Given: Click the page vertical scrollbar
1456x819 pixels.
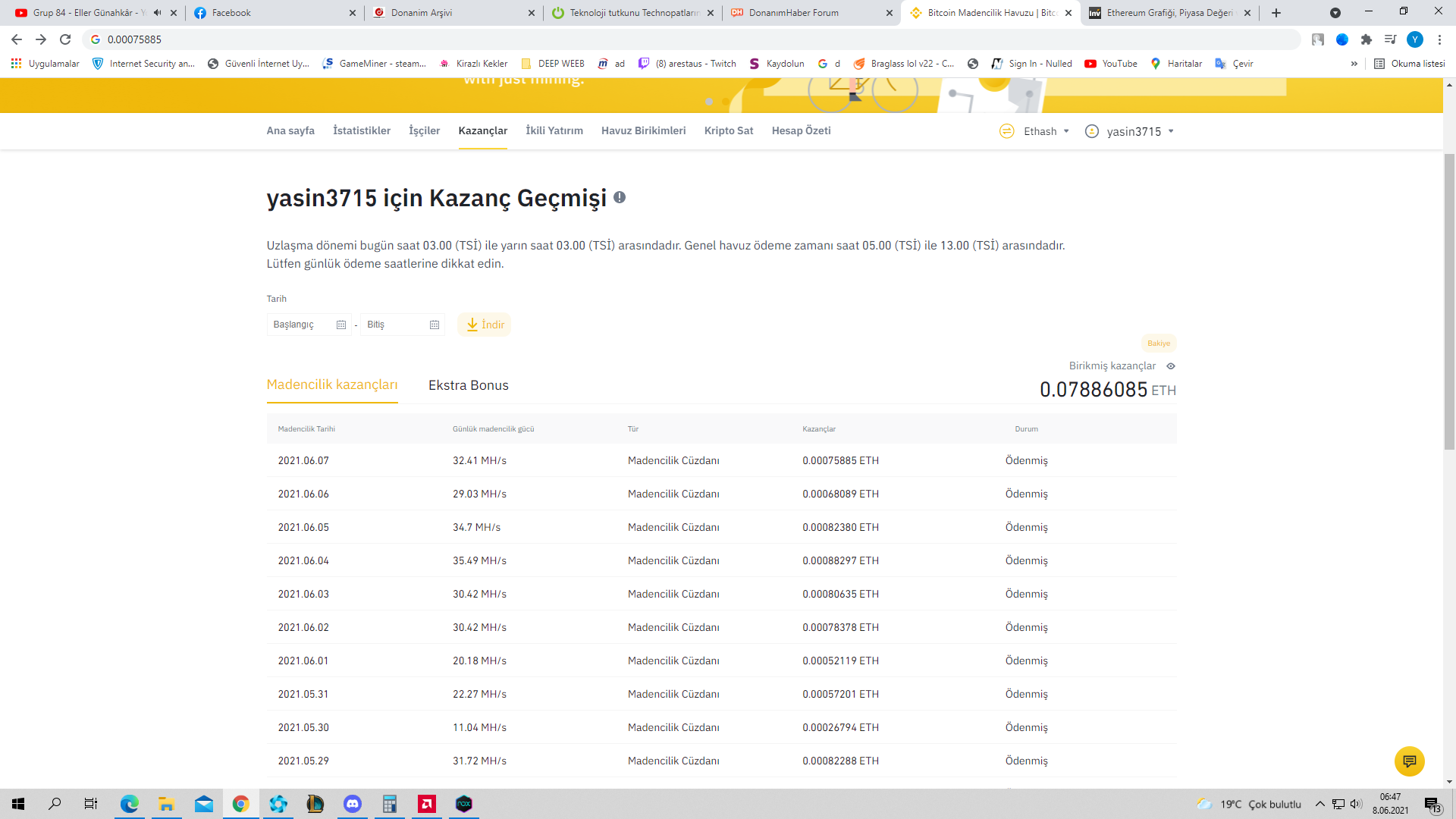Looking at the screenshot, I should 1449,303.
